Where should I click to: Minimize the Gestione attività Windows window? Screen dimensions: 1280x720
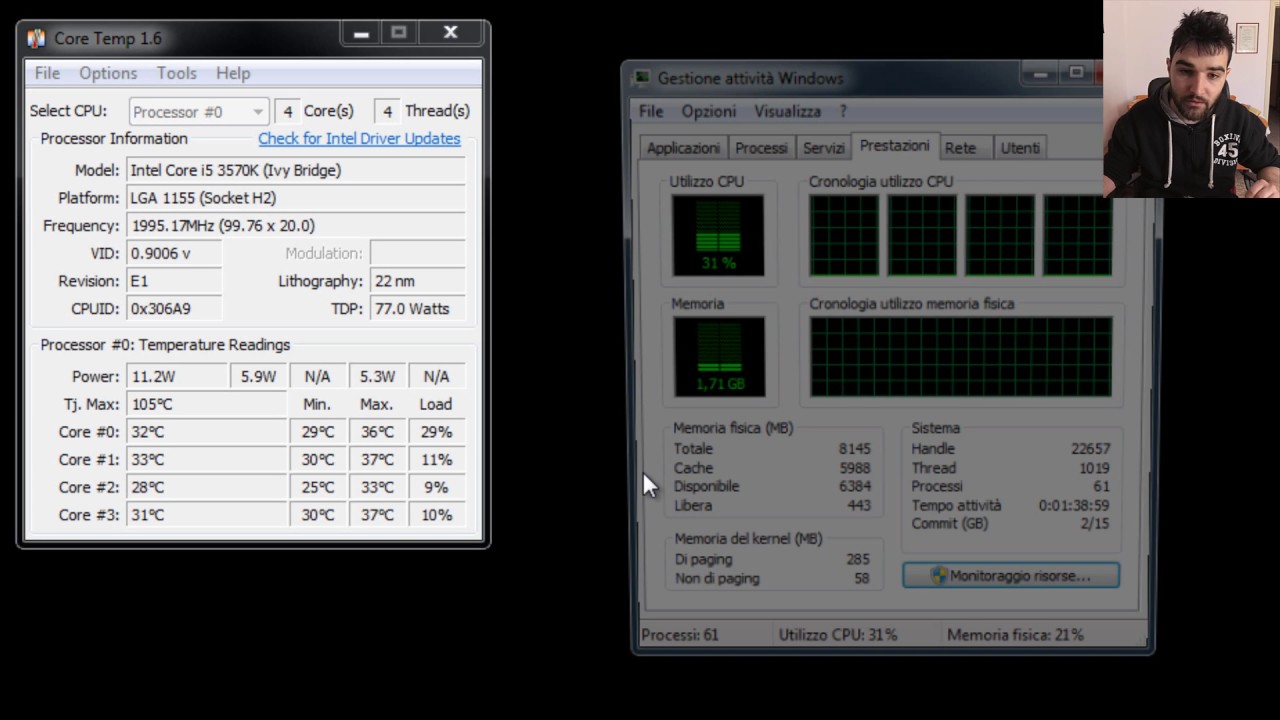pyautogui.click(x=1040, y=73)
